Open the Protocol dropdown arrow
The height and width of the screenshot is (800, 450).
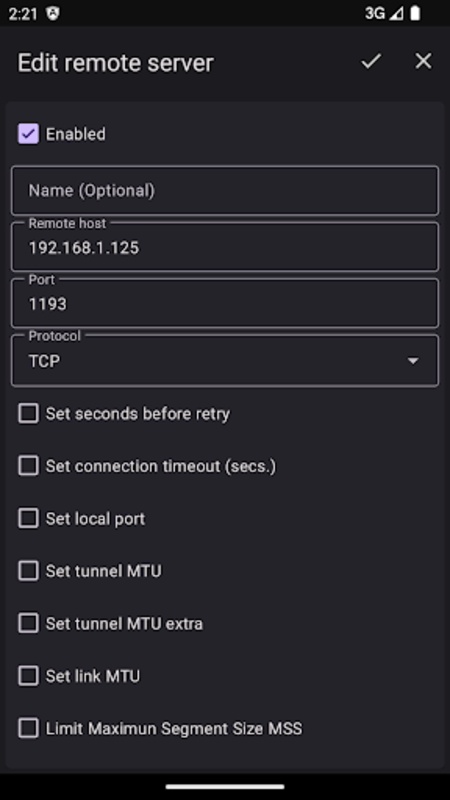coord(413,361)
